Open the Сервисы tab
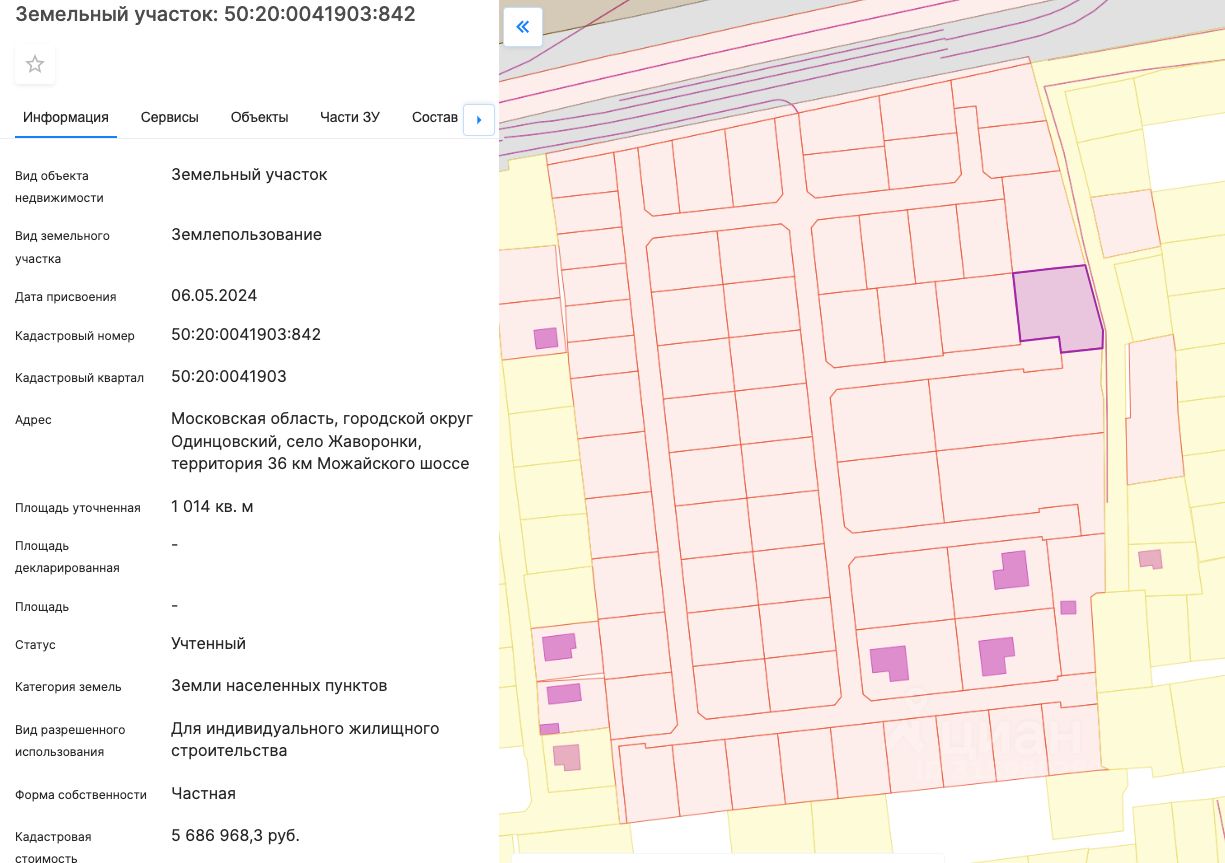The width and height of the screenshot is (1225, 863). (x=169, y=117)
